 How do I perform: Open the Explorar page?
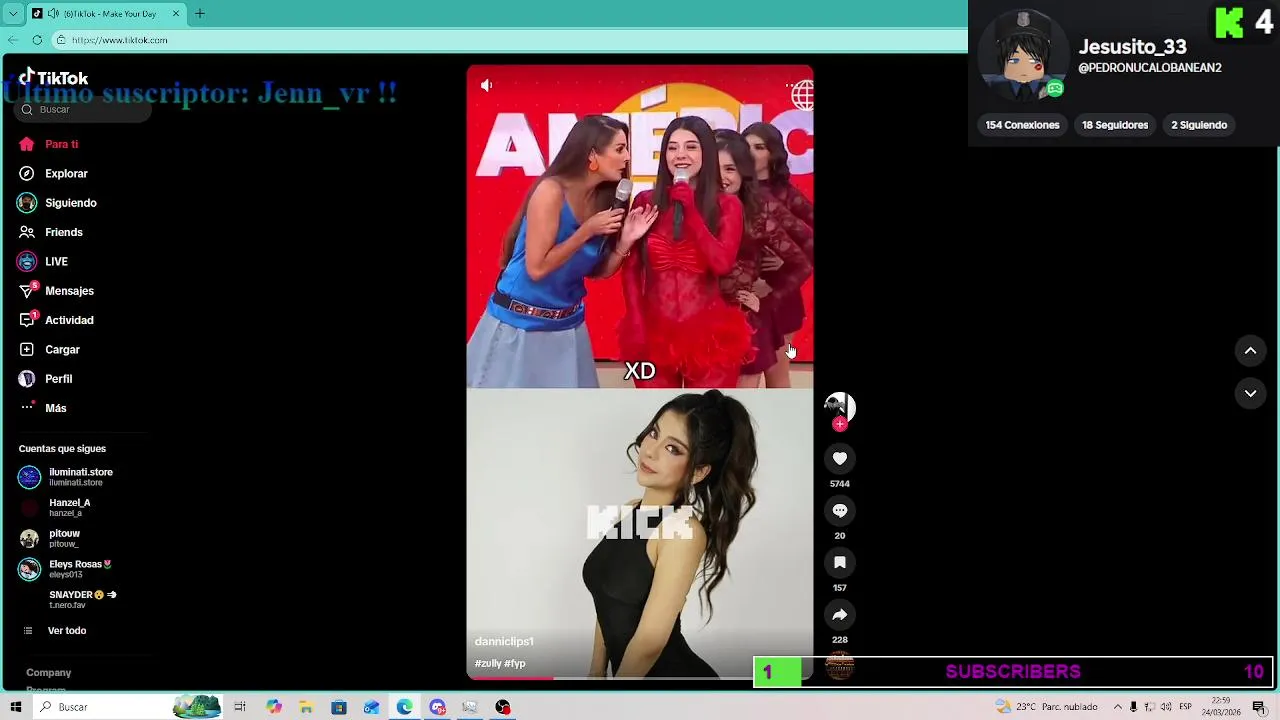[53, 174]
